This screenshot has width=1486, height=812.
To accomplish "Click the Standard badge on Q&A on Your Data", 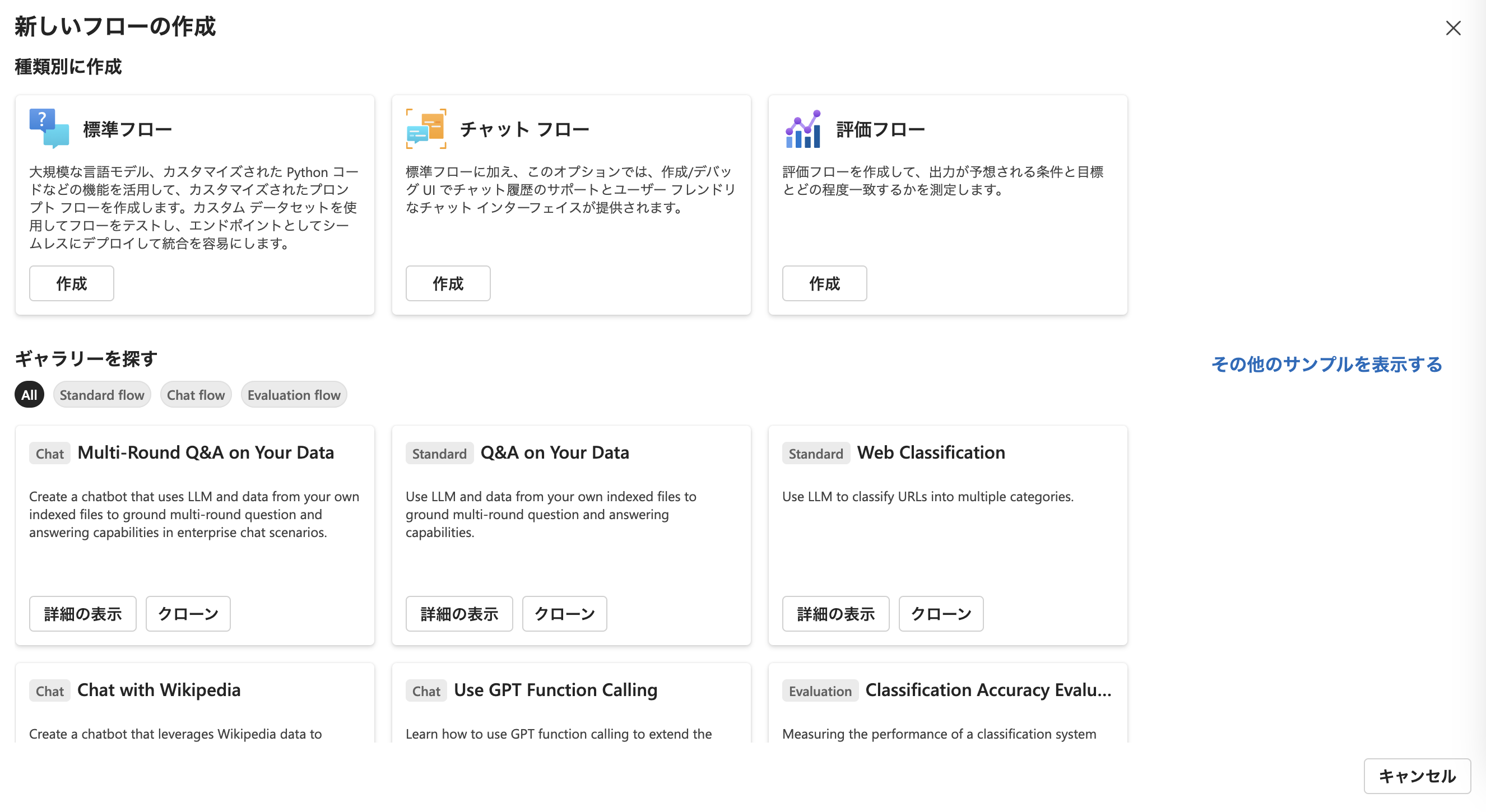I will pyautogui.click(x=439, y=453).
